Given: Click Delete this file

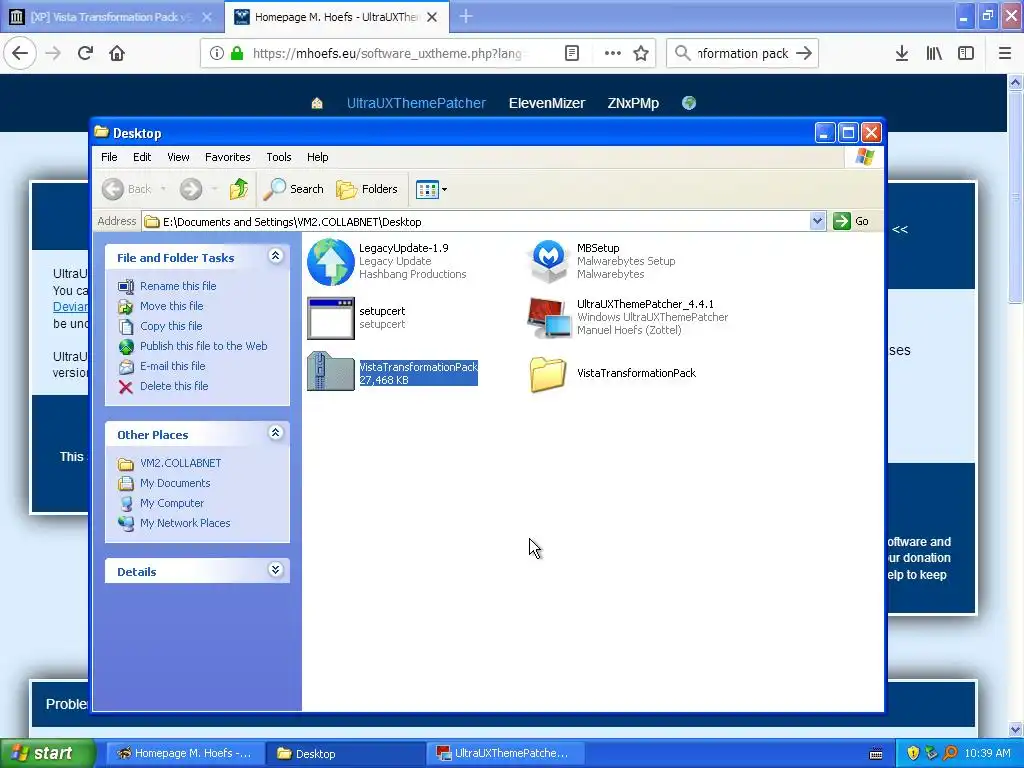Looking at the screenshot, I should (174, 386).
